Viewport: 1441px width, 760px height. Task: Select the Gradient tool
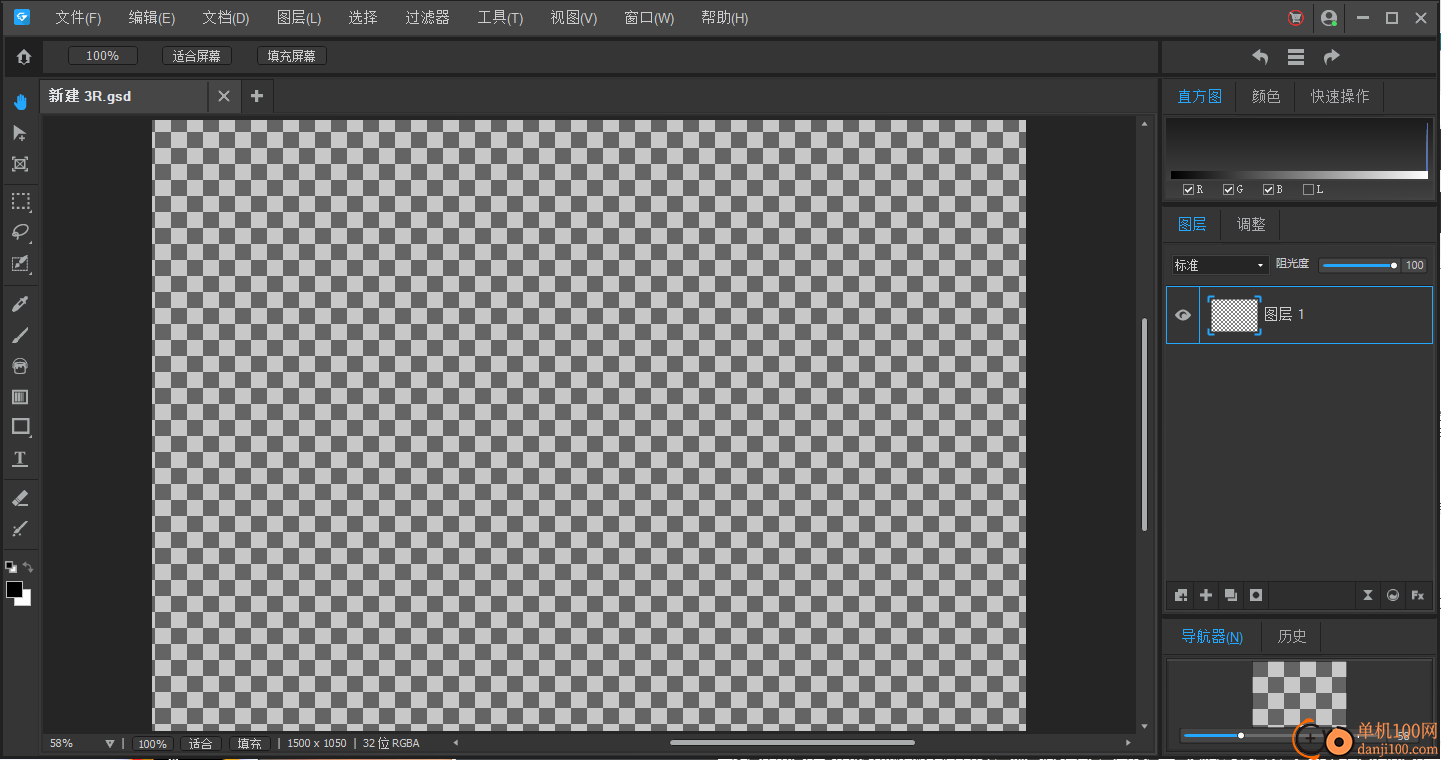20,397
